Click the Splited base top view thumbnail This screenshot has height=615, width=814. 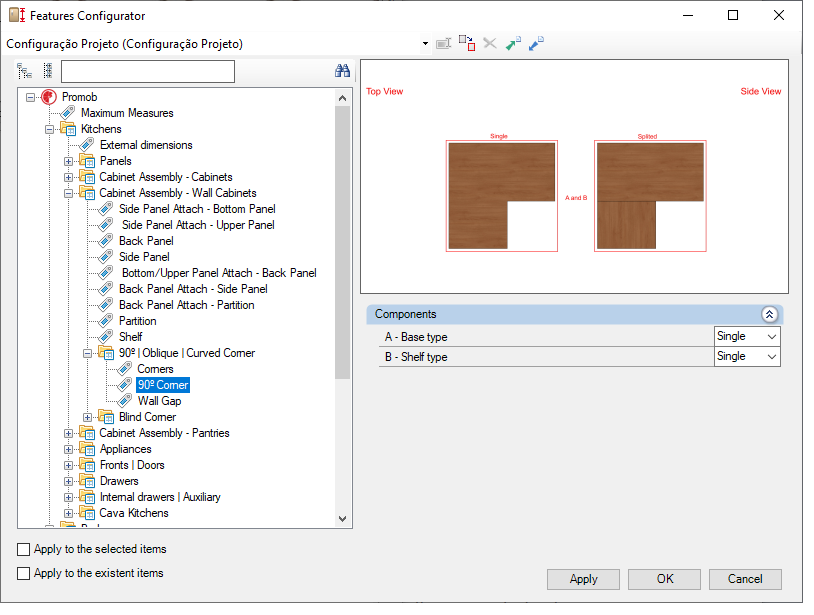pos(650,196)
